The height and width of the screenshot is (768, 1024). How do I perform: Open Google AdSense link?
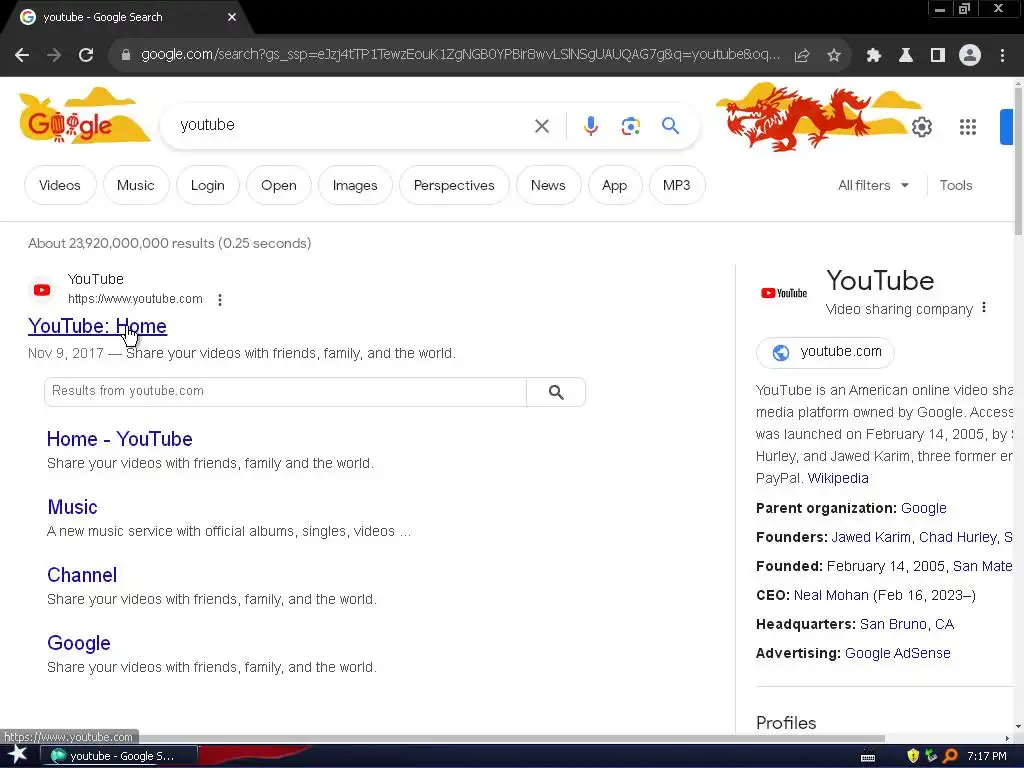point(897,653)
